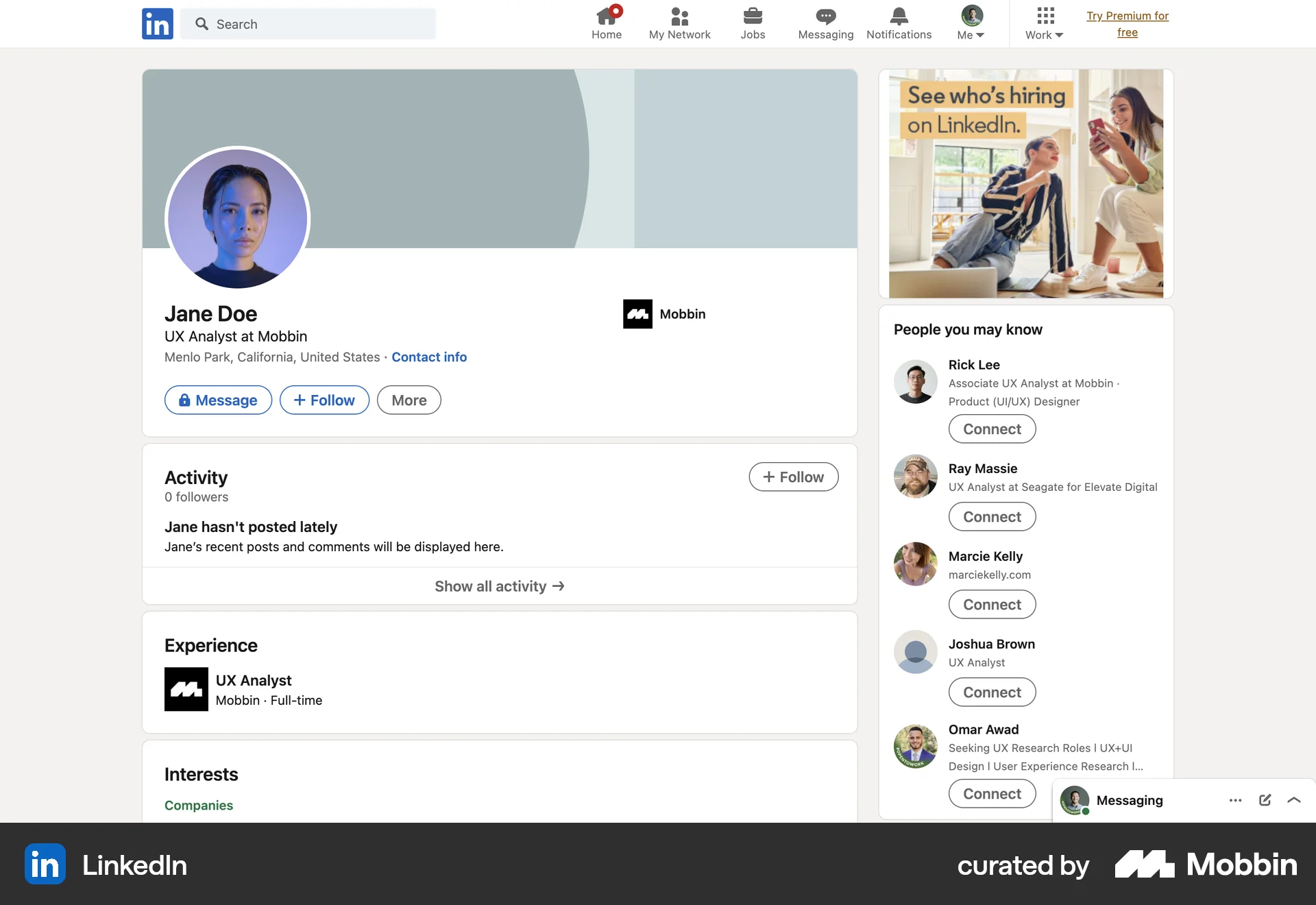Open the Jobs briefcase icon

point(753,17)
